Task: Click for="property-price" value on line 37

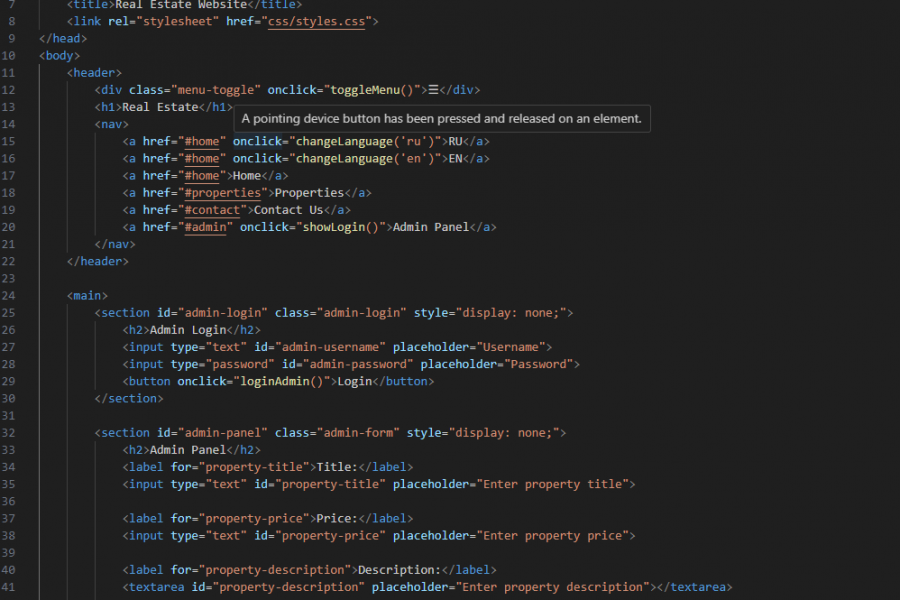Action: click(254, 518)
